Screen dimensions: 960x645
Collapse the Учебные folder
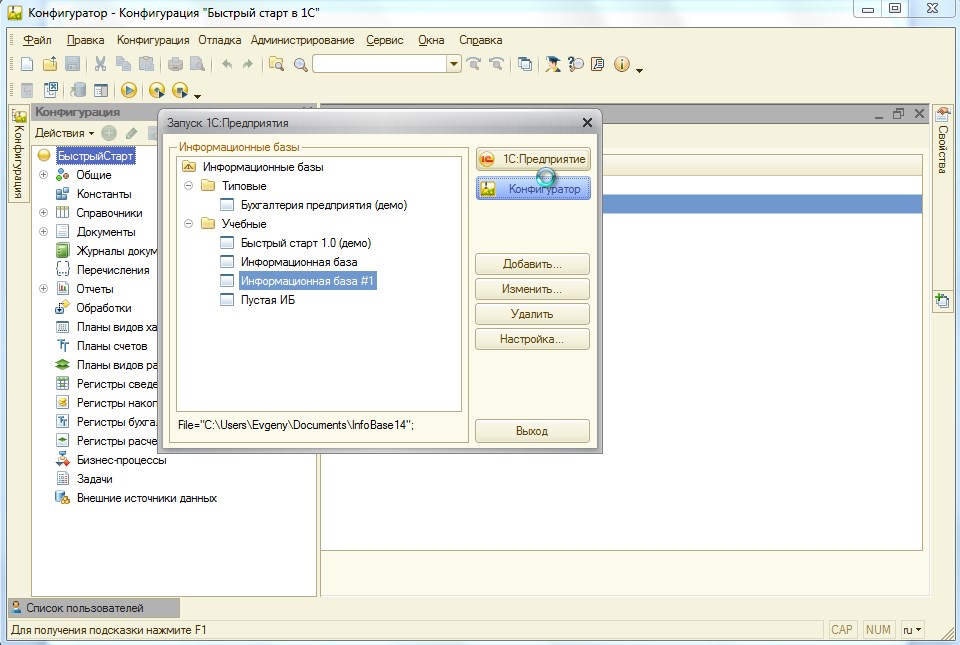tap(189, 224)
